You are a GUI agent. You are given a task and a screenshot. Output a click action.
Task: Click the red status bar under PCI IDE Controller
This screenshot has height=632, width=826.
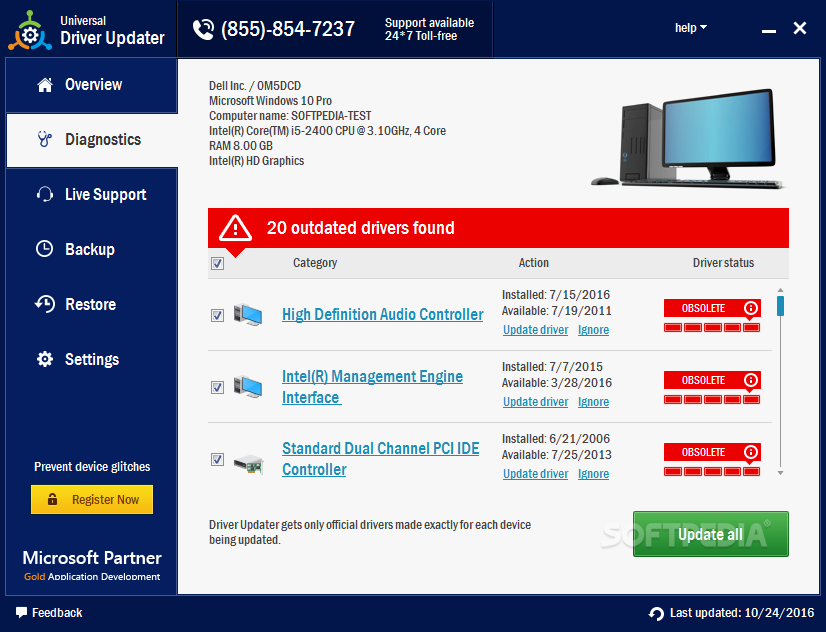pos(712,471)
